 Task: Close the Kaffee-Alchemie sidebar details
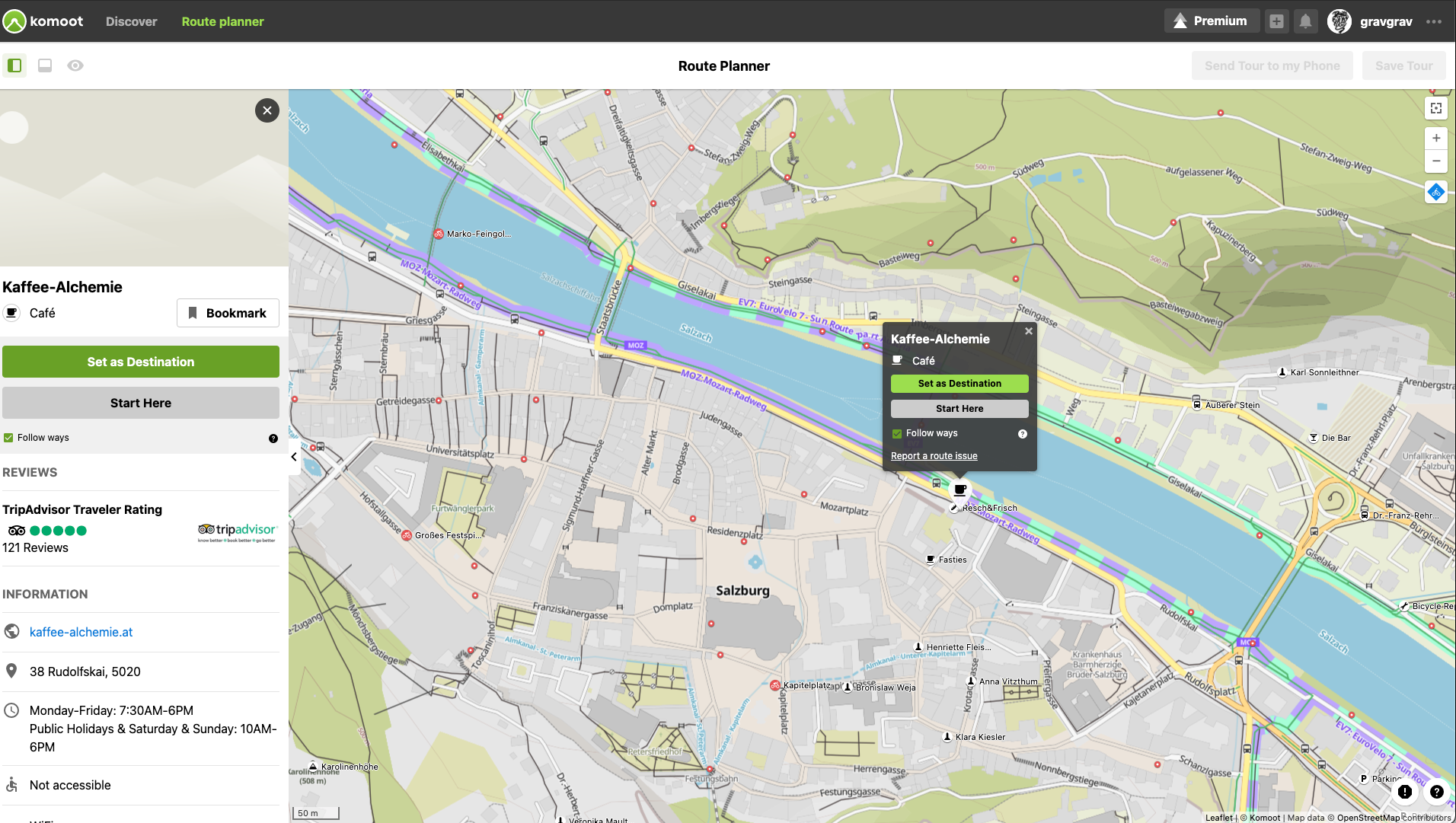click(267, 110)
